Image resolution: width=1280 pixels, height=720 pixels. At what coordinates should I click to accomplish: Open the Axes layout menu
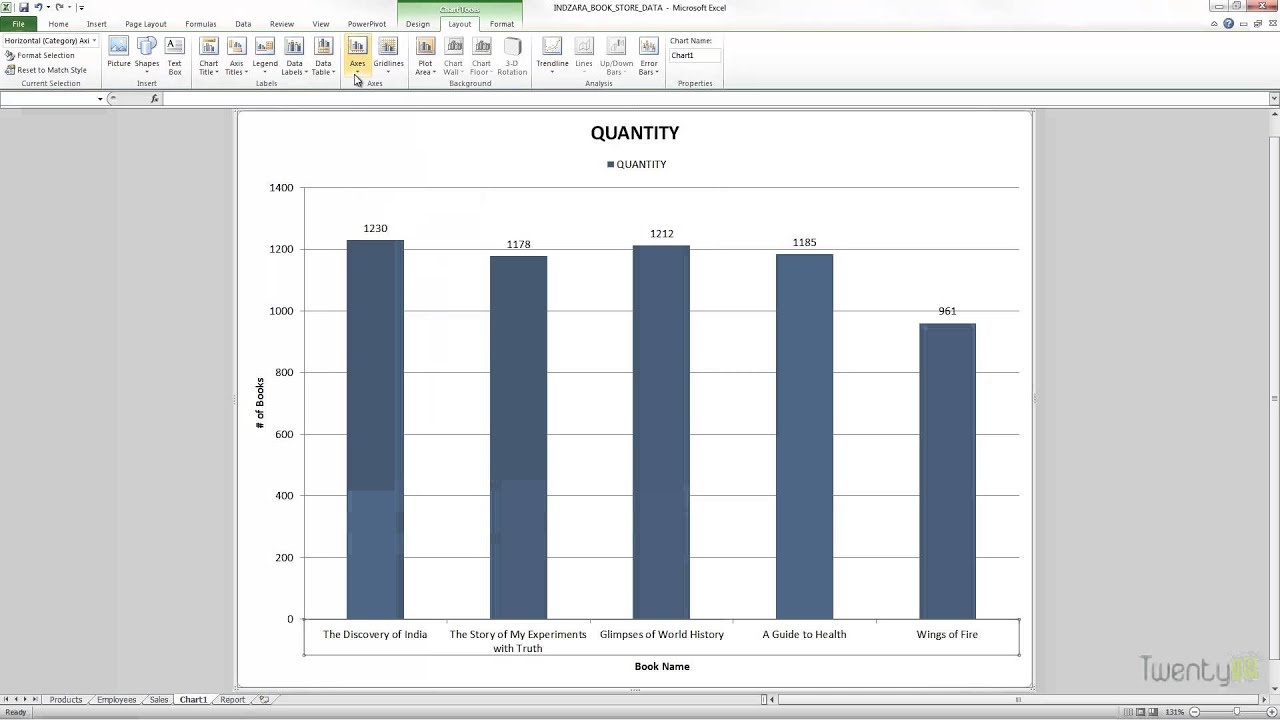(357, 56)
